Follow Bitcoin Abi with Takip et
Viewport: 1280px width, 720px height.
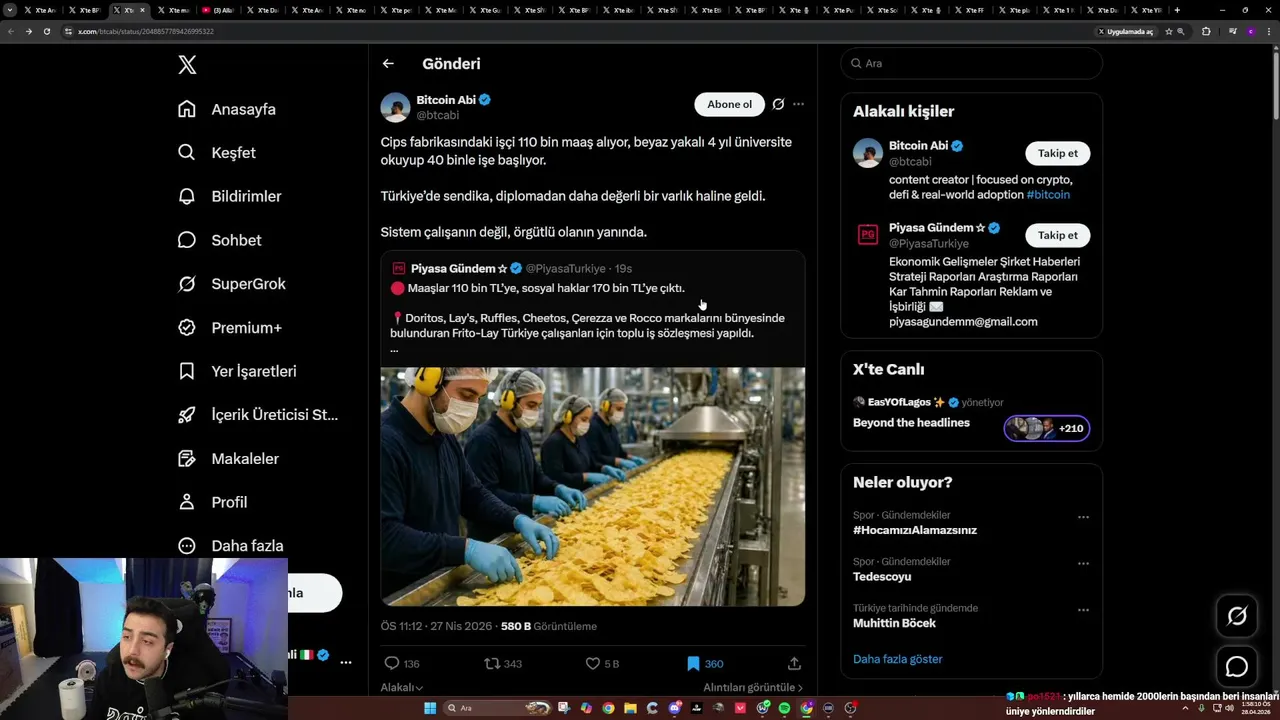(1057, 153)
